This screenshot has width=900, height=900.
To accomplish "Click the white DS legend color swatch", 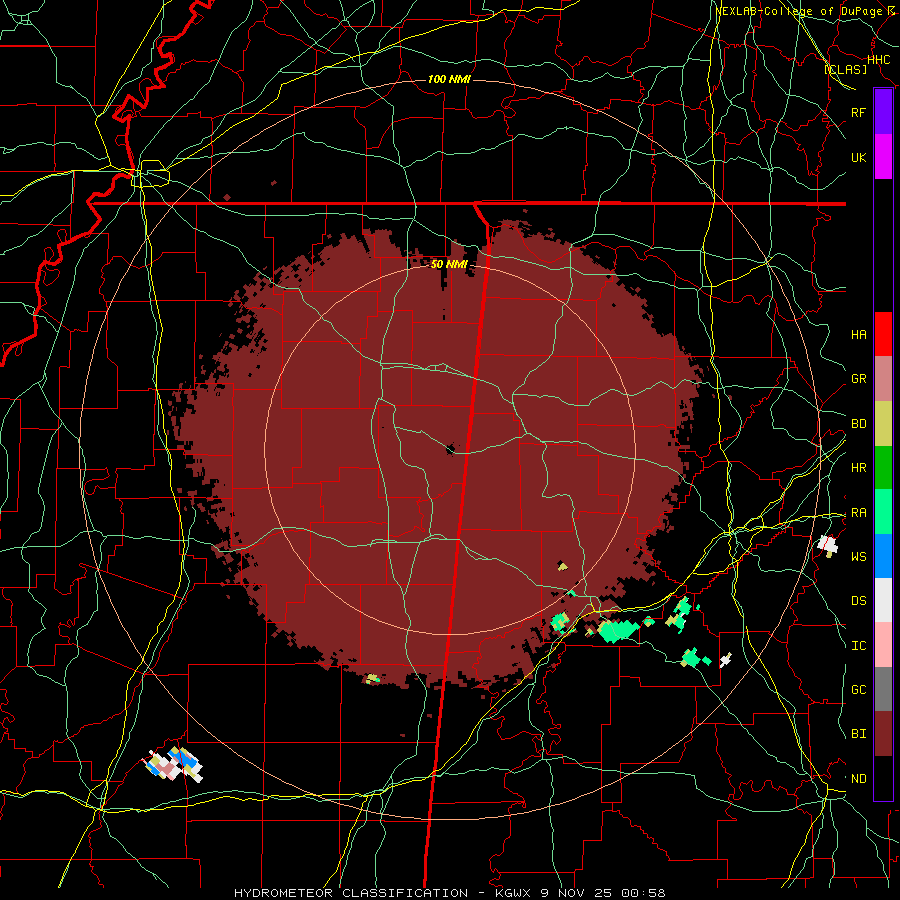I will pos(883,600).
